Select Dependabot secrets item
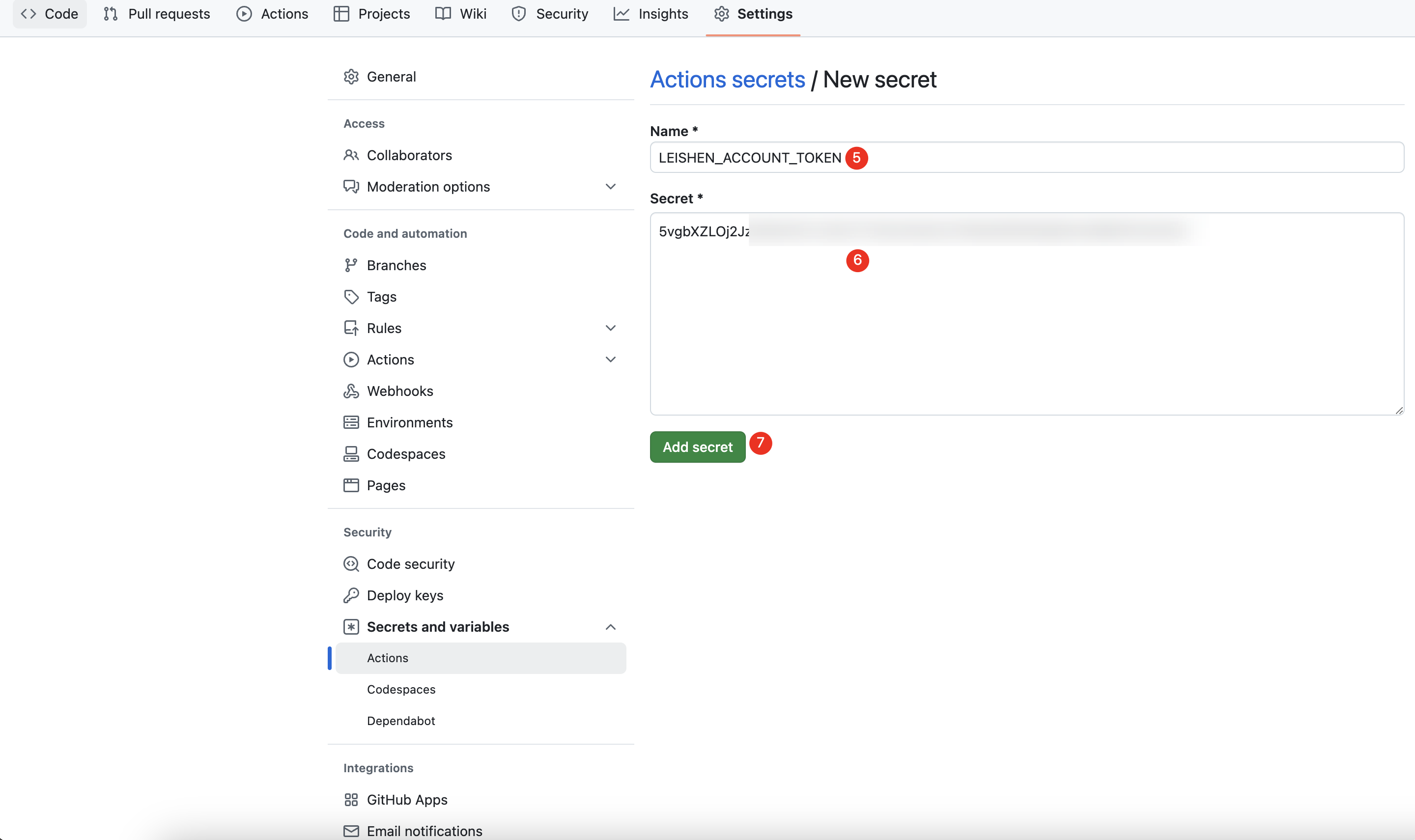This screenshot has width=1415, height=840. coord(481,721)
